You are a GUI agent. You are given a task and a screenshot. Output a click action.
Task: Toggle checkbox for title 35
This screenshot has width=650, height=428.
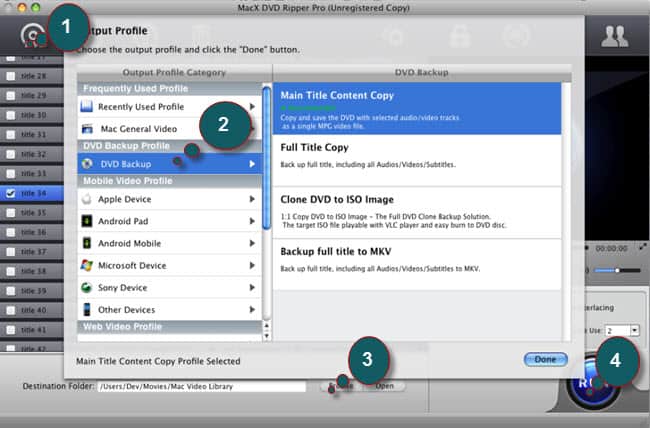point(11,213)
